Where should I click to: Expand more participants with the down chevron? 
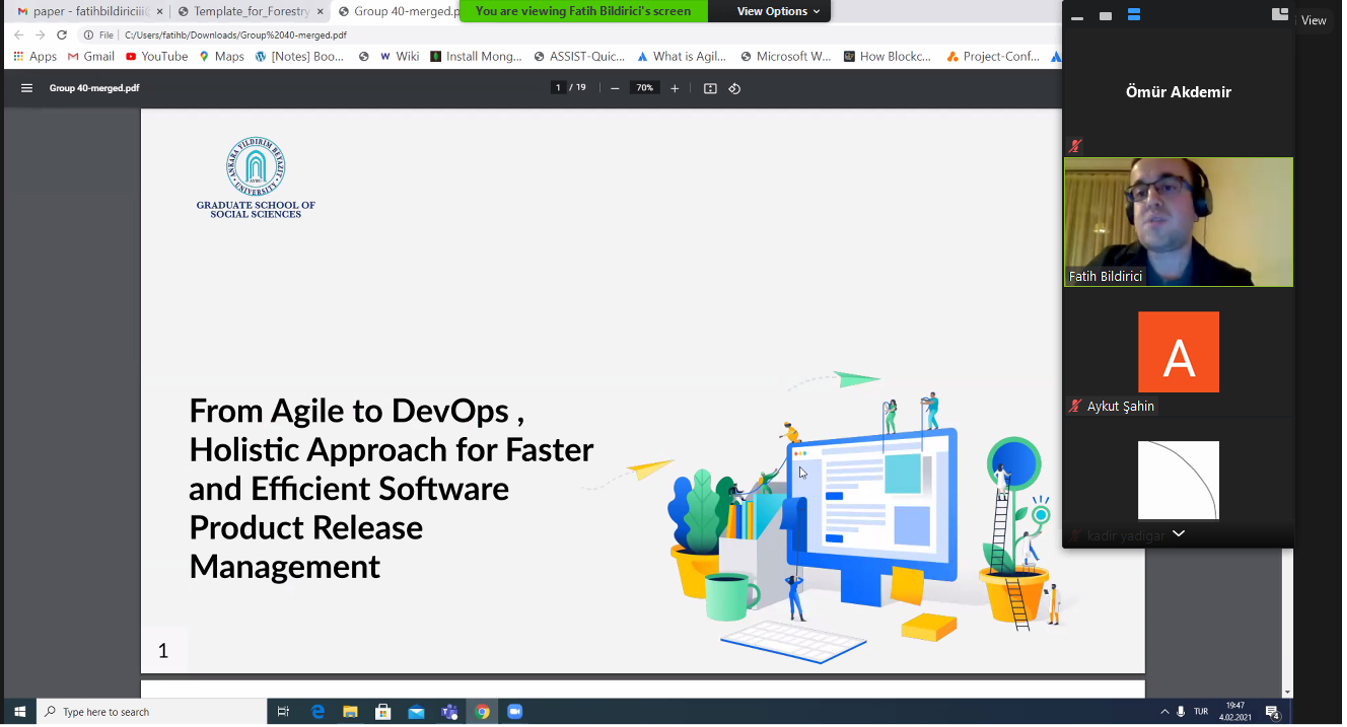tap(1179, 534)
